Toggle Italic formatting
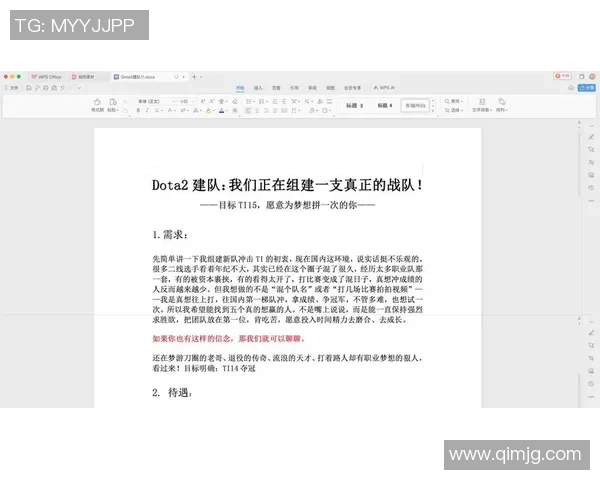600x480 pixels. coord(147,110)
